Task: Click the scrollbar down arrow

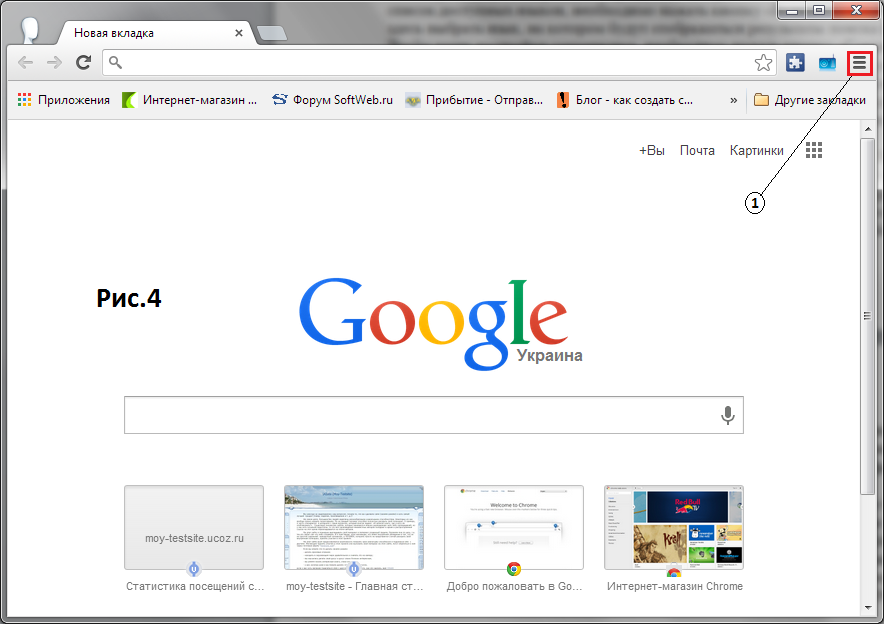Action: click(x=868, y=608)
